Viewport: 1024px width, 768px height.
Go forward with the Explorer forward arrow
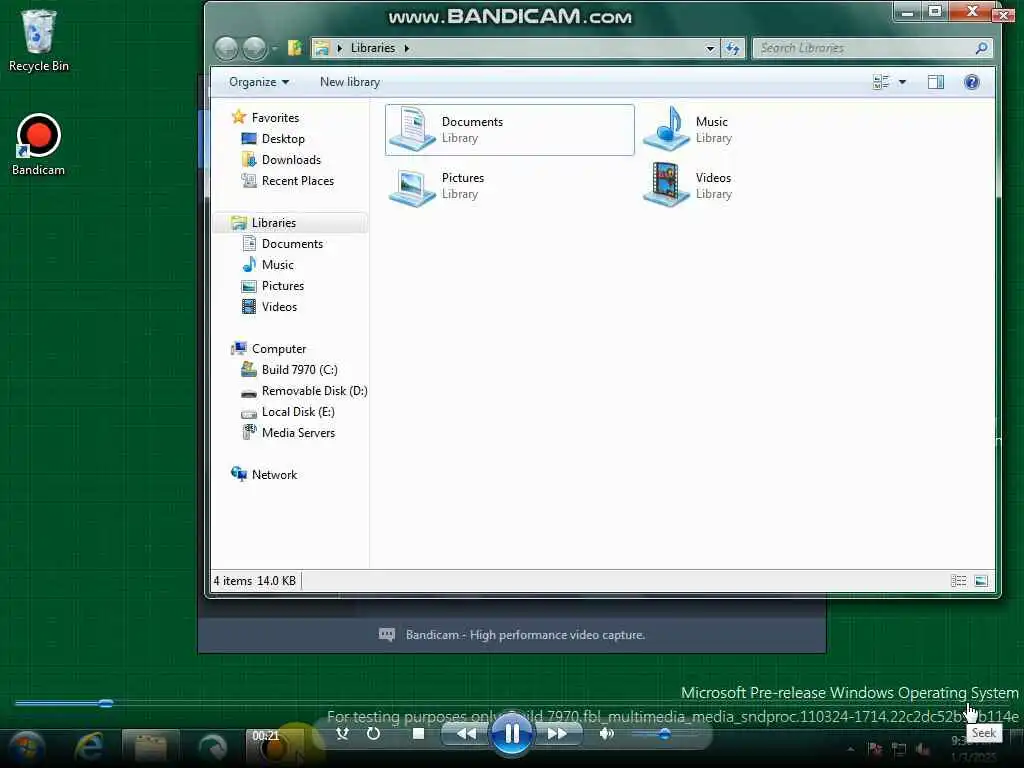point(254,48)
